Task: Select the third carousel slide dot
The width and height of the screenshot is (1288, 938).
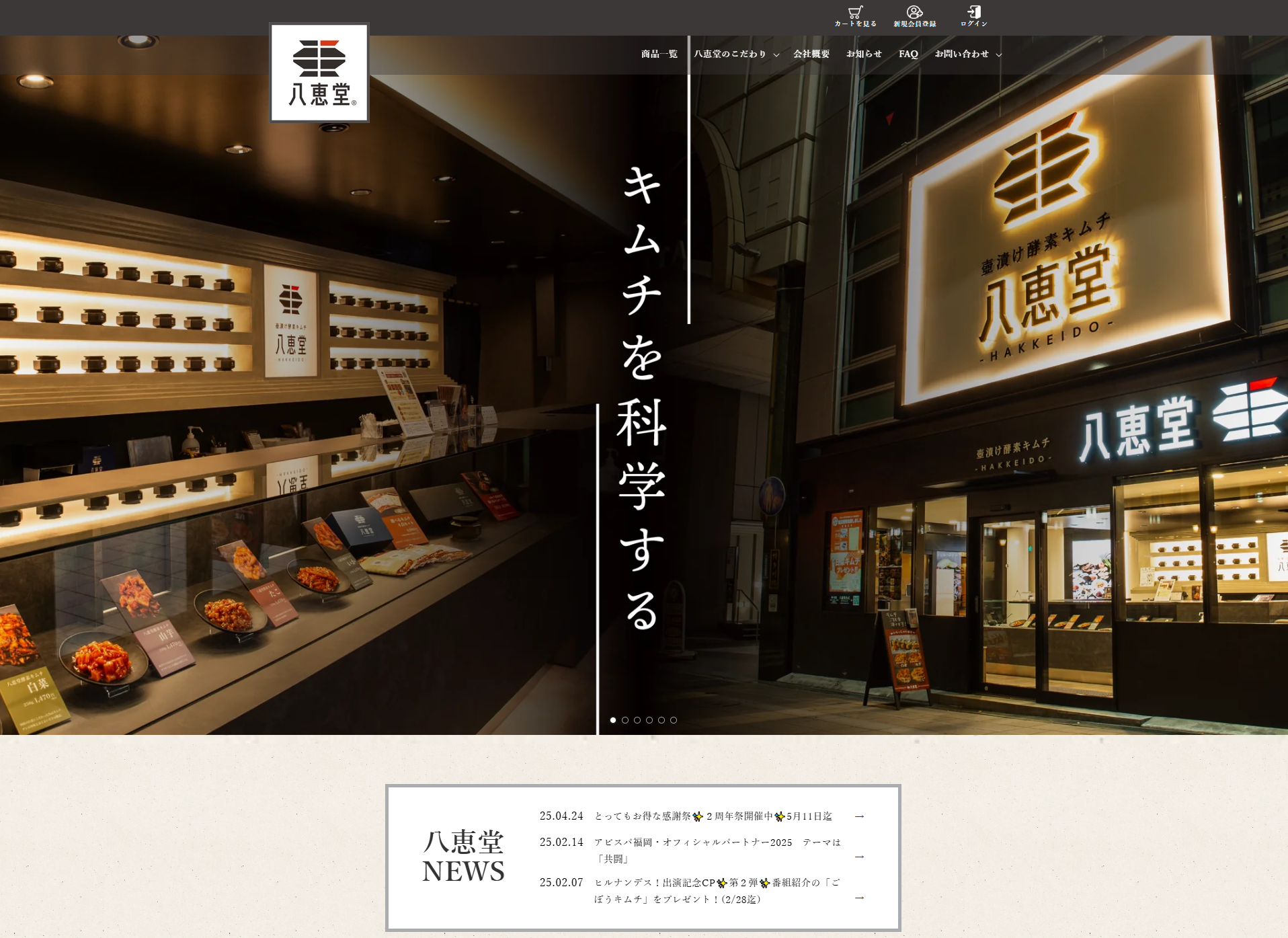Action: [x=637, y=720]
